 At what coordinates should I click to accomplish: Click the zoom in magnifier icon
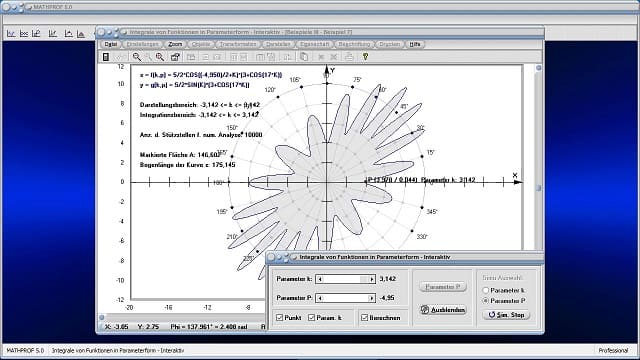pyautogui.click(x=136, y=57)
